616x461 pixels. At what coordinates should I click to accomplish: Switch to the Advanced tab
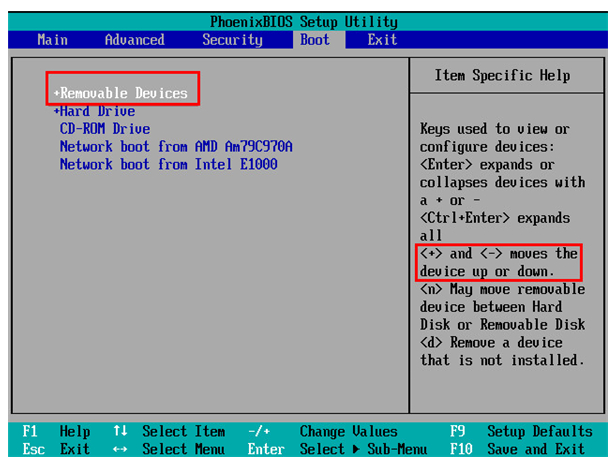pos(134,40)
